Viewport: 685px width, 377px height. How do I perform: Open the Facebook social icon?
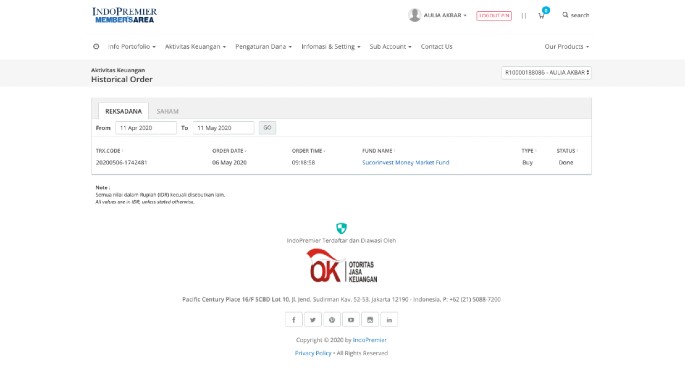294,320
